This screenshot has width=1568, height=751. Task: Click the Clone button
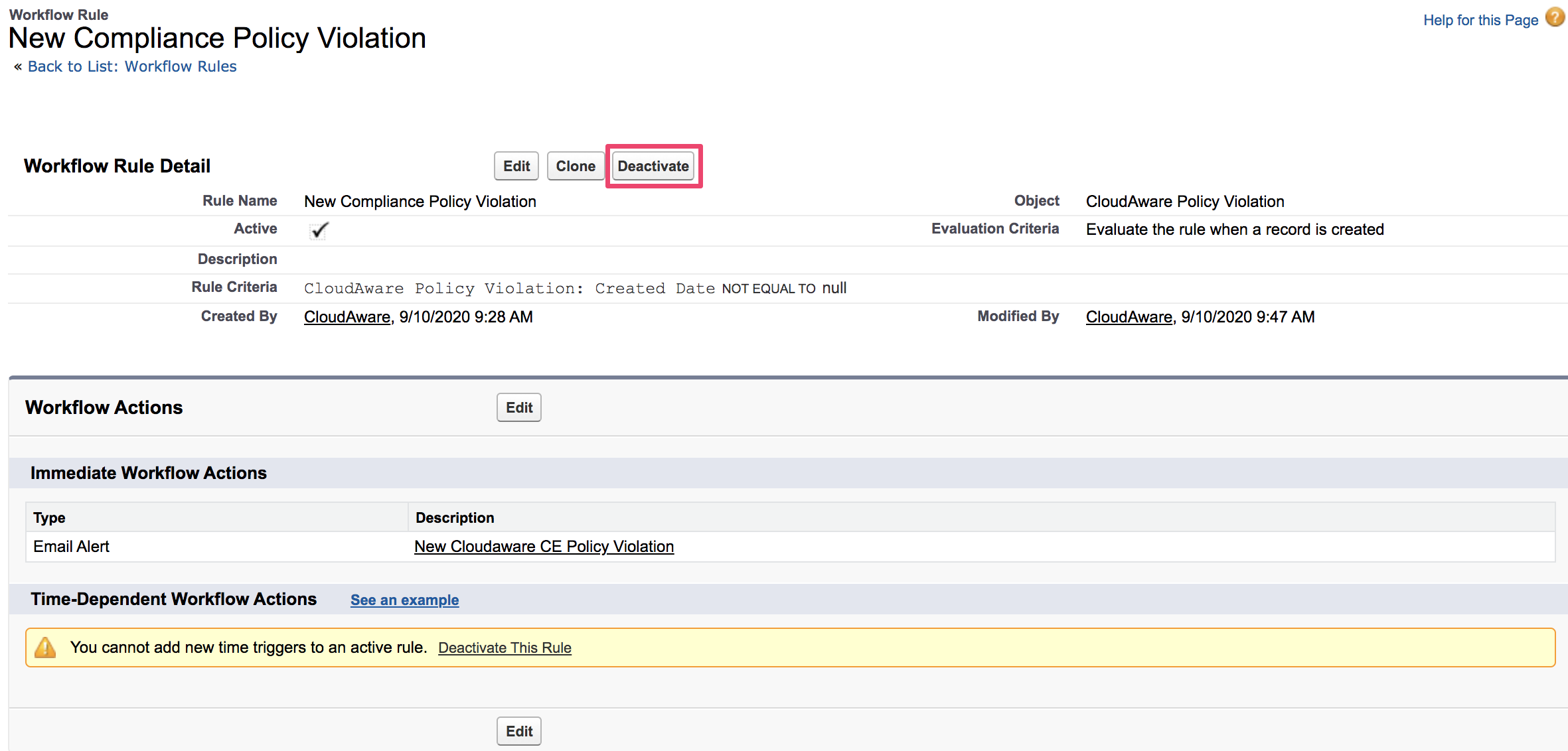click(575, 166)
